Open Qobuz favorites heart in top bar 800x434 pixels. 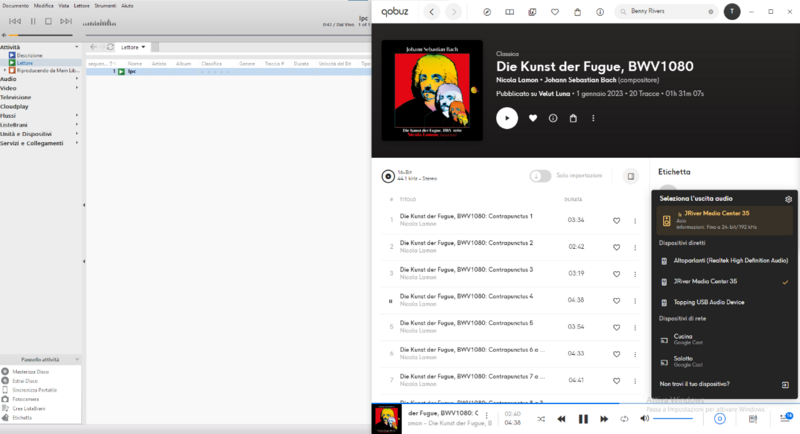click(x=555, y=12)
